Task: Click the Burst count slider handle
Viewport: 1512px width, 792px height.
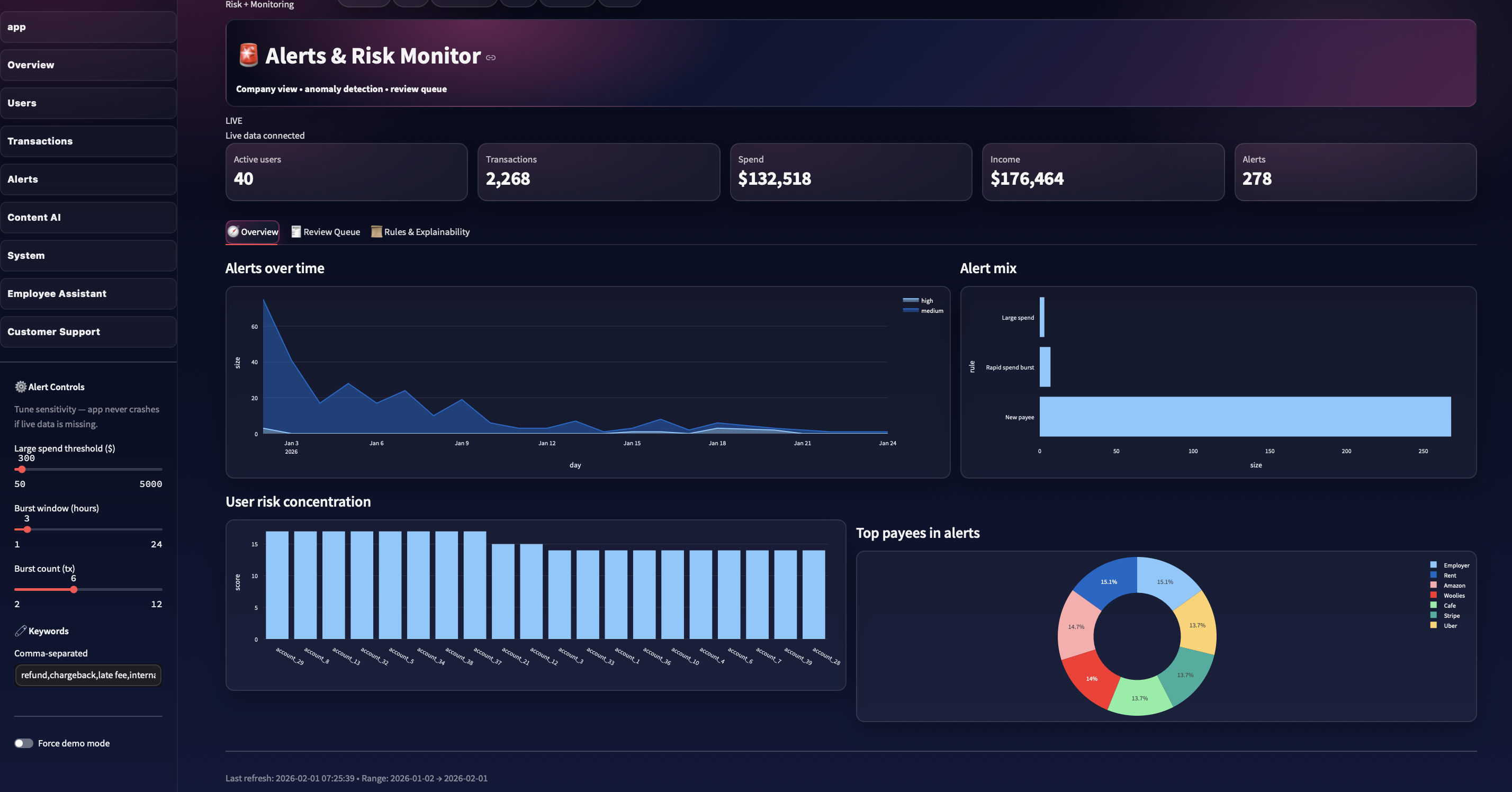Action: (x=74, y=589)
